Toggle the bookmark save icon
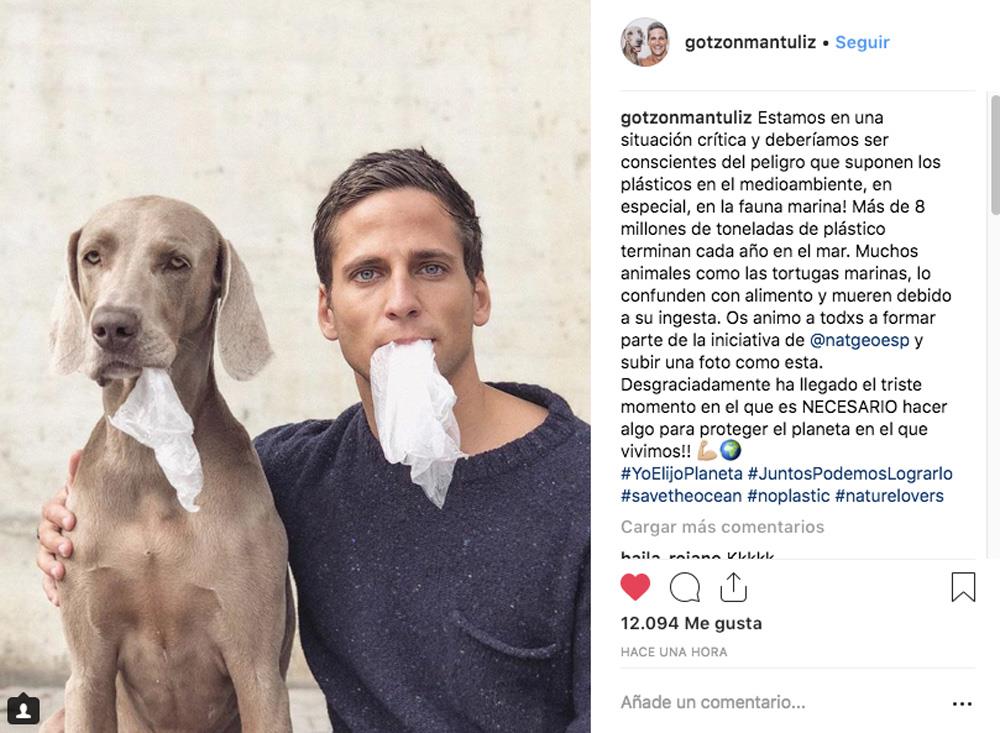The height and width of the screenshot is (733, 1000). (x=963, y=587)
